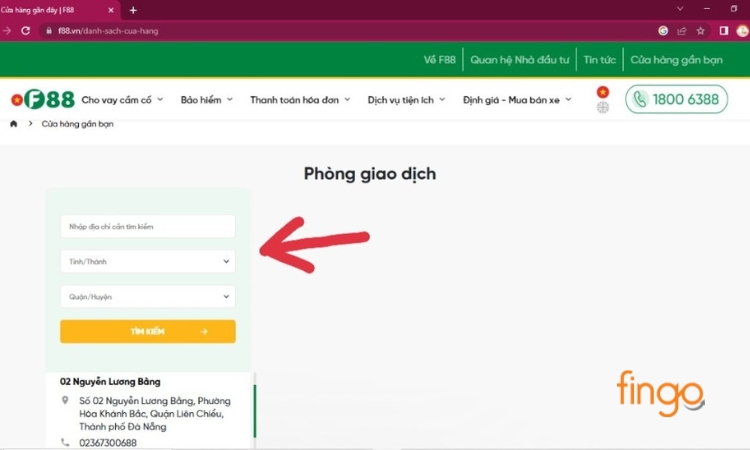Click the browser forward arrow

click(7, 31)
